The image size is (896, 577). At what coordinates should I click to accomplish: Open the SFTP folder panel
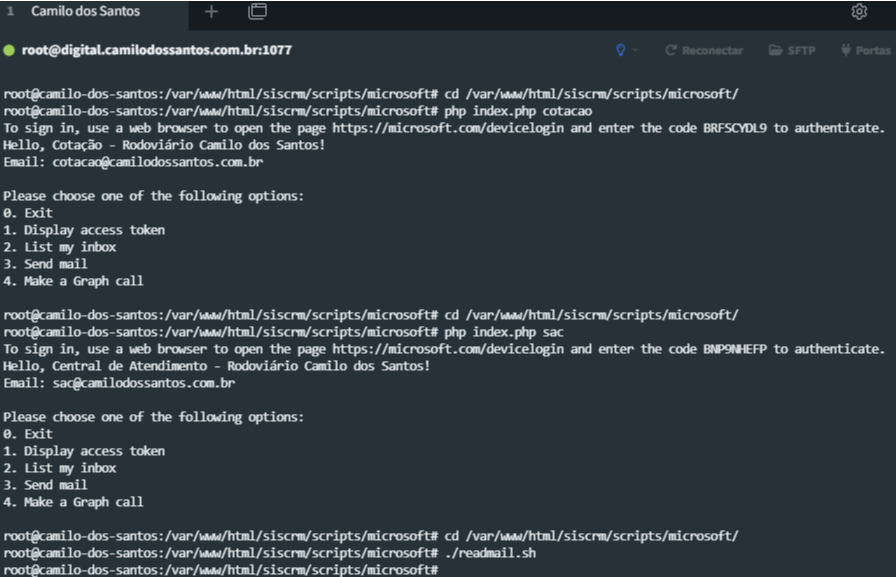tap(792, 50)
